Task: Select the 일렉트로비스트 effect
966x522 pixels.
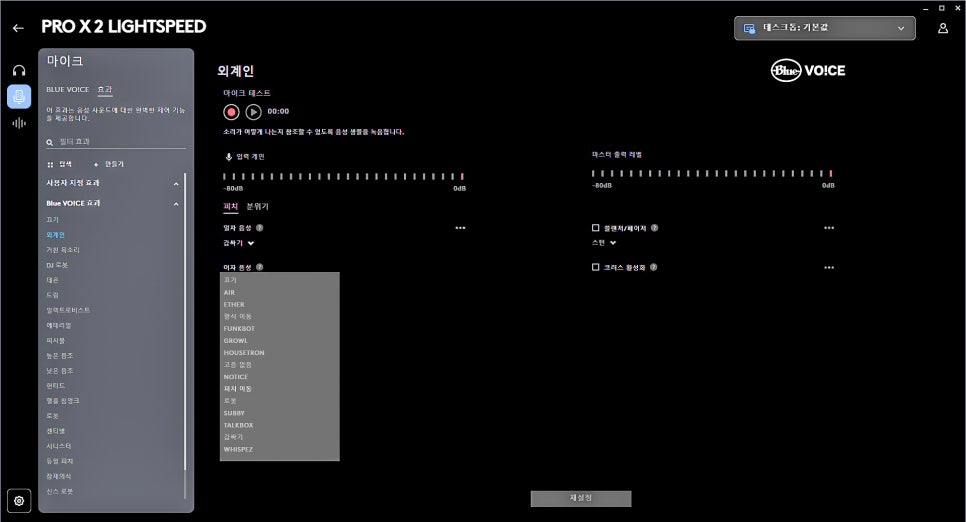Action: pyautogui.click(x=68, y=310)
